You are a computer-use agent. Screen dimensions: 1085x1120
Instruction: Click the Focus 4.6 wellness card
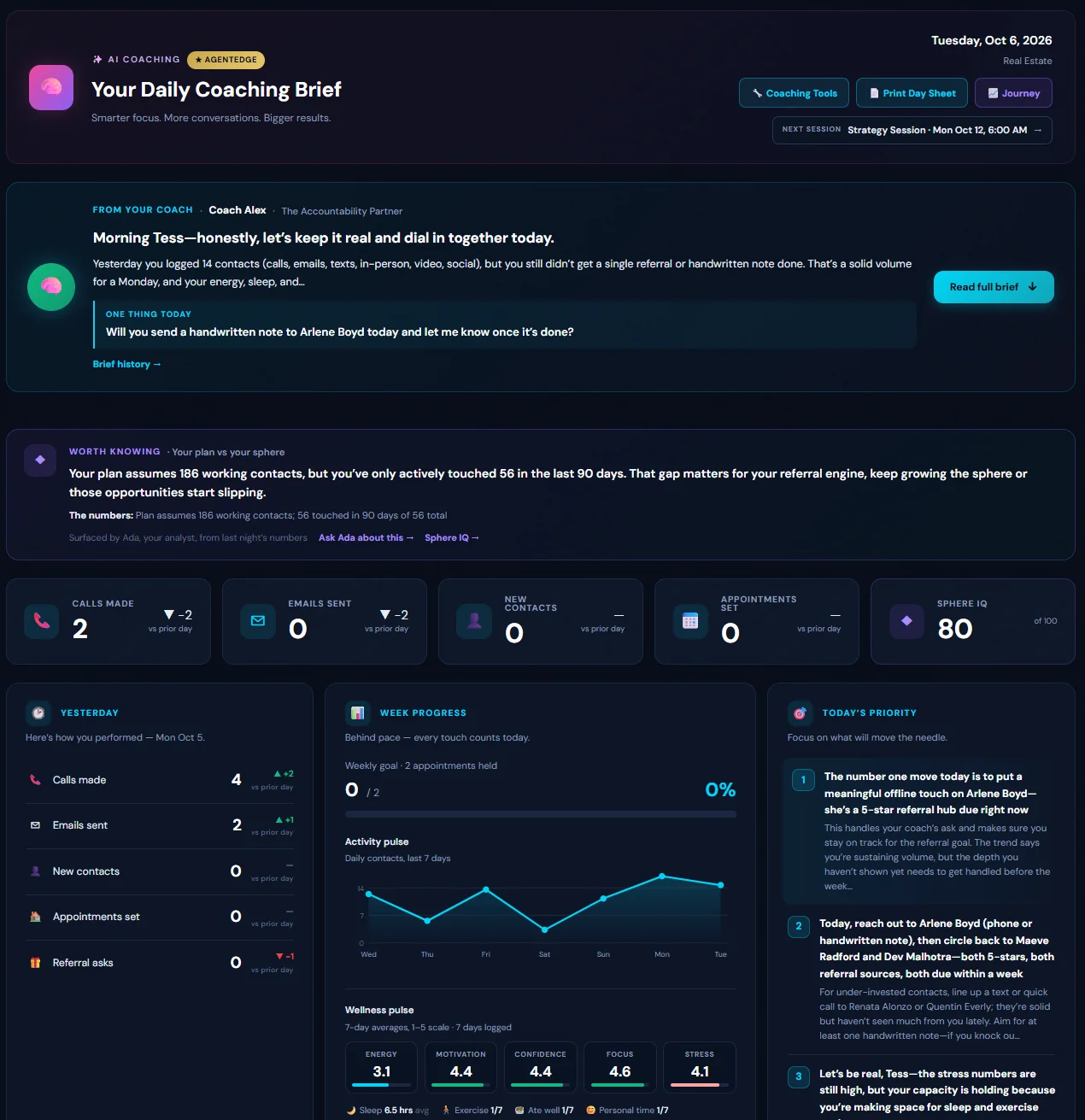619,1067
